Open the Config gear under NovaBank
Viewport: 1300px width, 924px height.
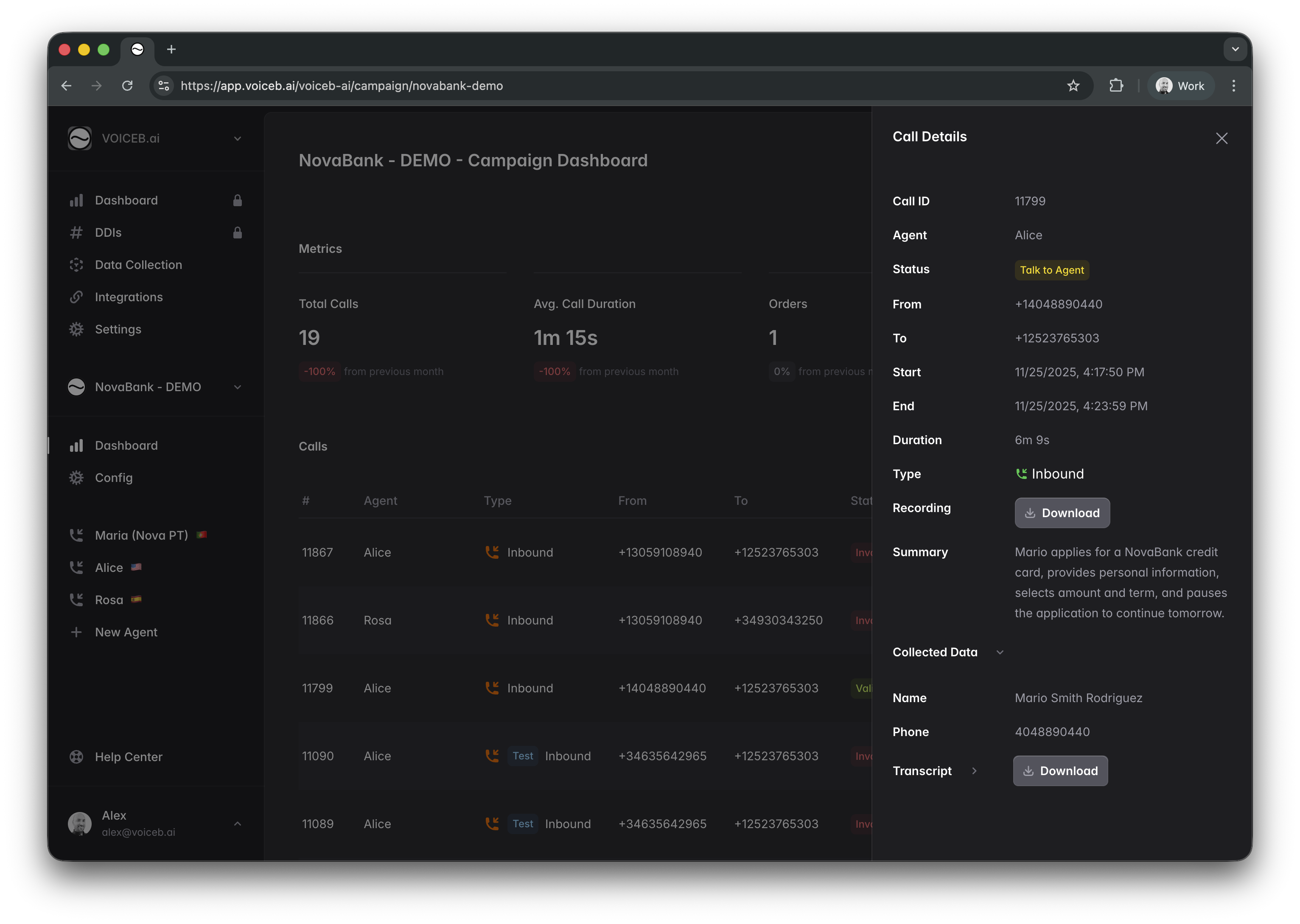coord(76,478)
